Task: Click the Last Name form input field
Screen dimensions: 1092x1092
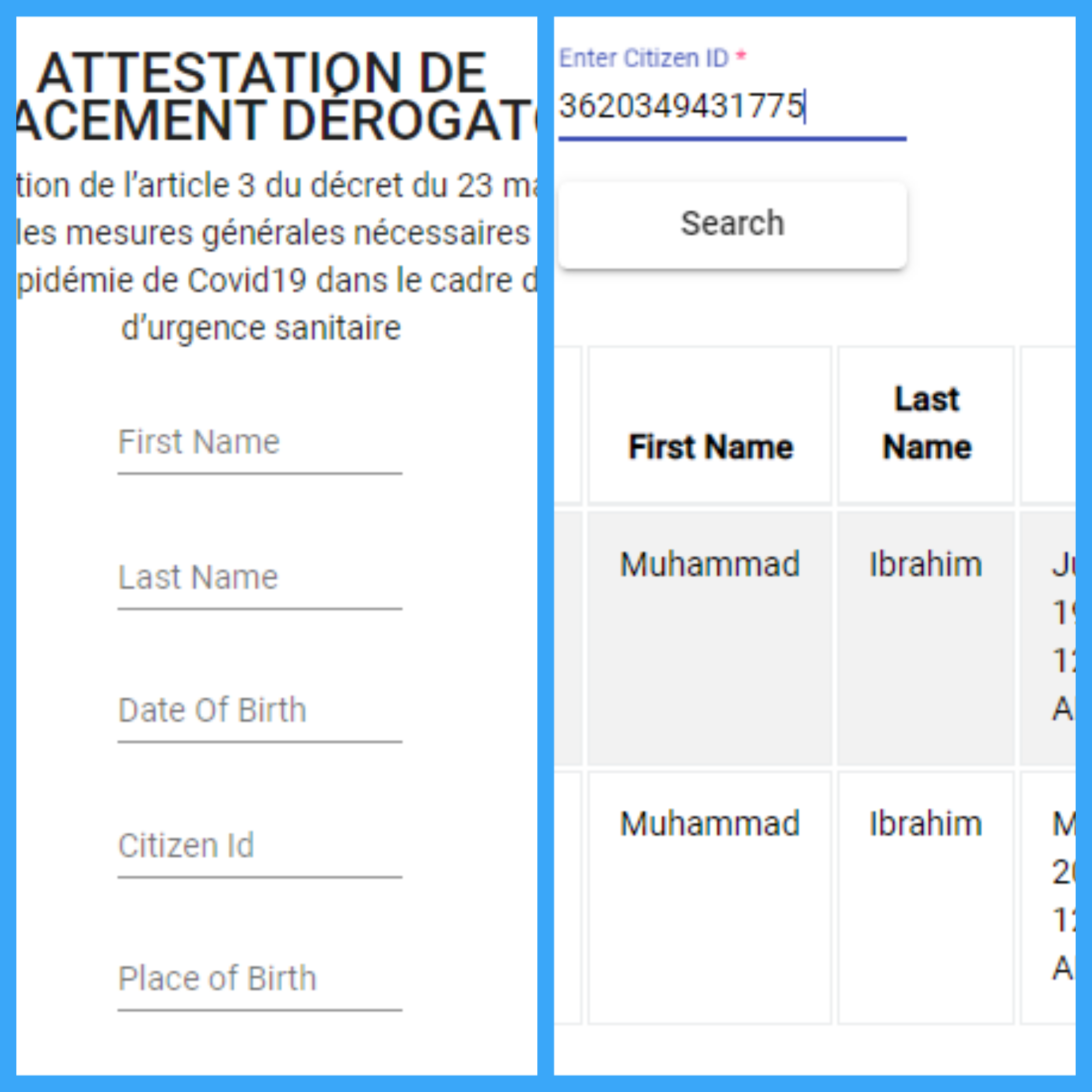Action: (x=259, y=579)
